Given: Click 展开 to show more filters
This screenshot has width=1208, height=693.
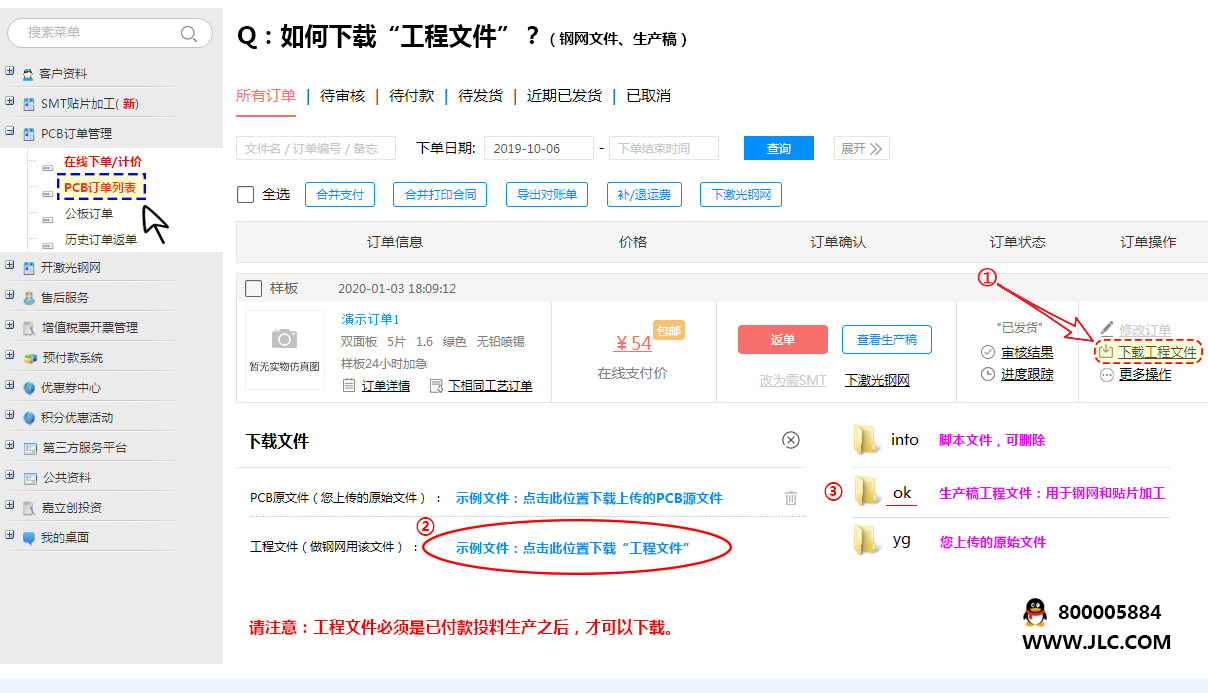Looking at the screenshot, I should (x=860, y=149).
